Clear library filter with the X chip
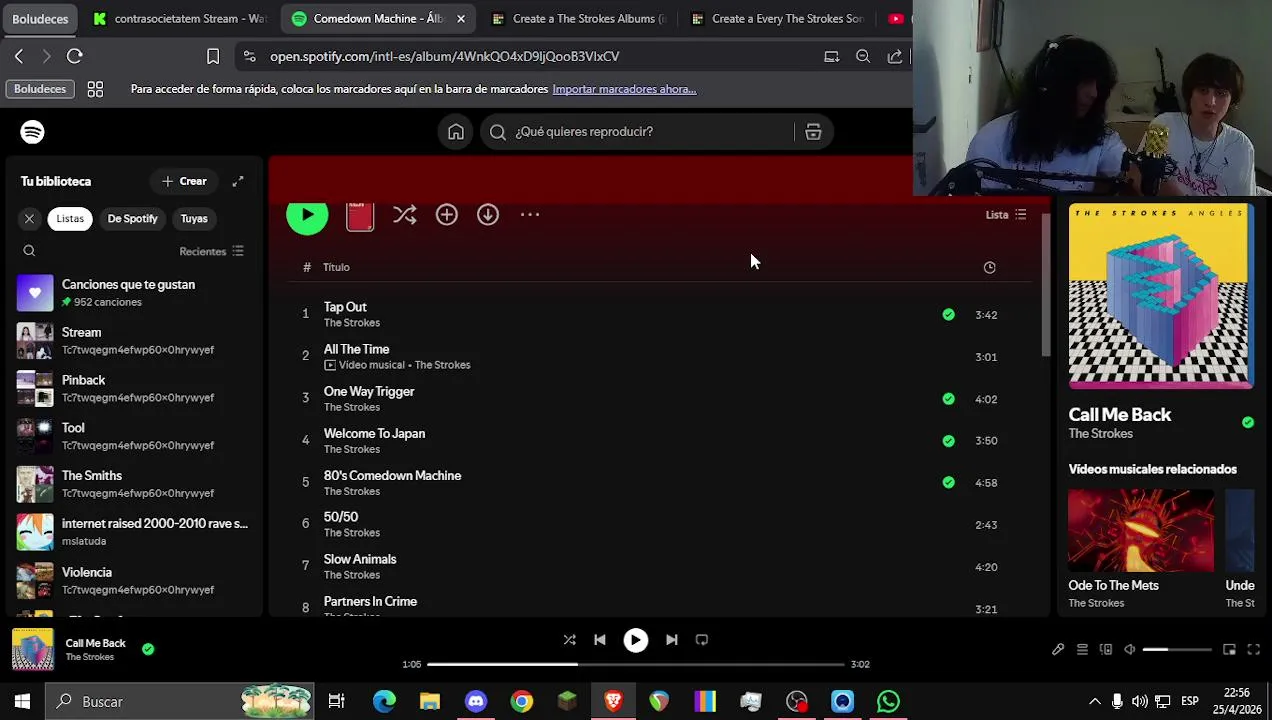This screenshot has width=1272, height=720. click(29, 219)
